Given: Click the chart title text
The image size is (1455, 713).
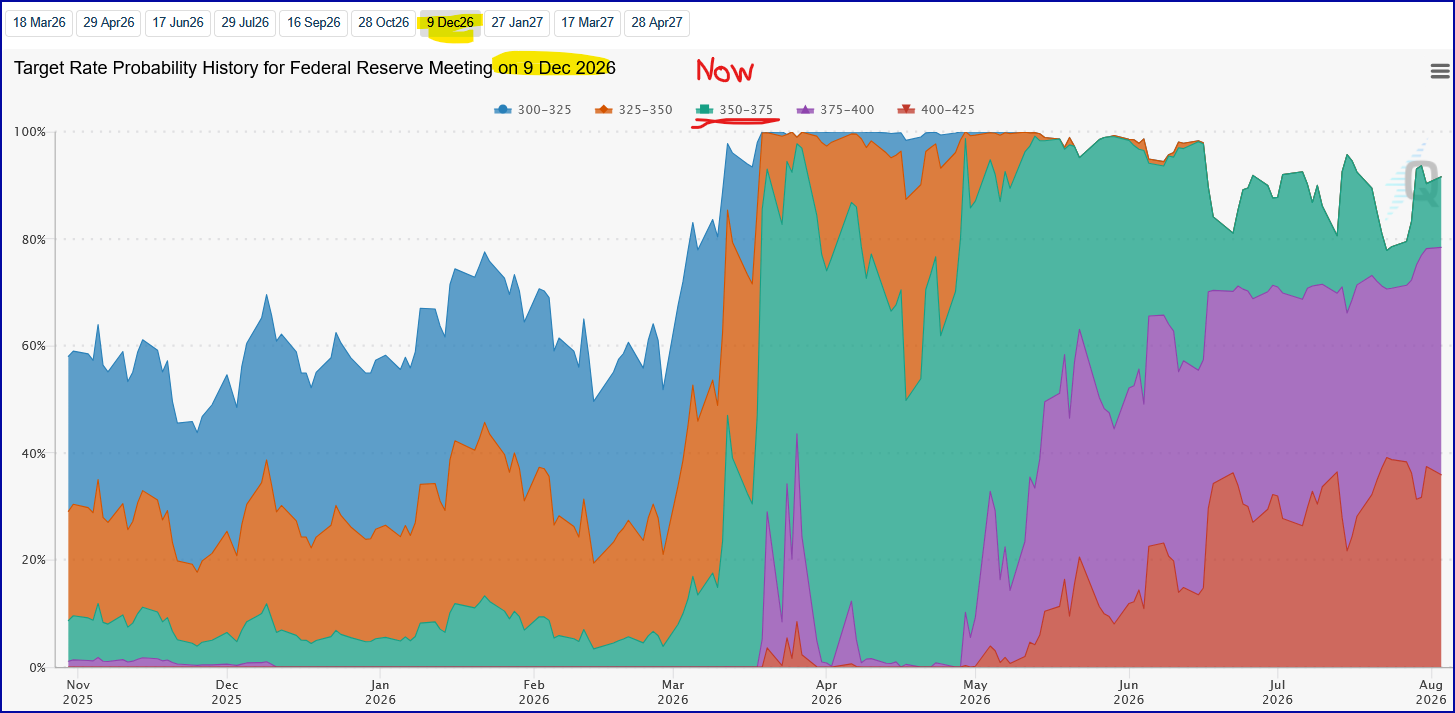Looking at the screenshot, I should pos(315,68).
